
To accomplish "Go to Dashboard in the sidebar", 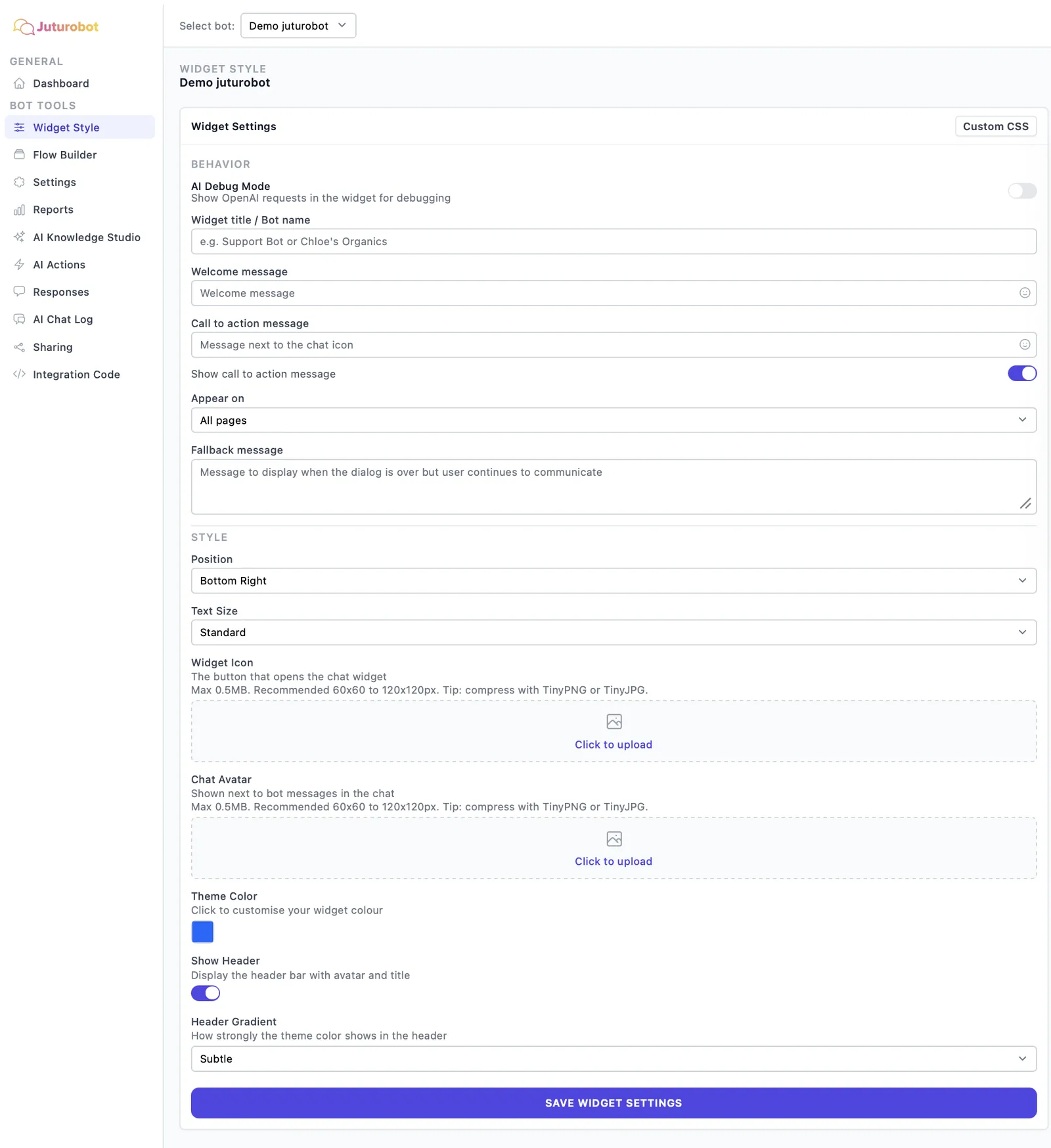I will (80, 83).
